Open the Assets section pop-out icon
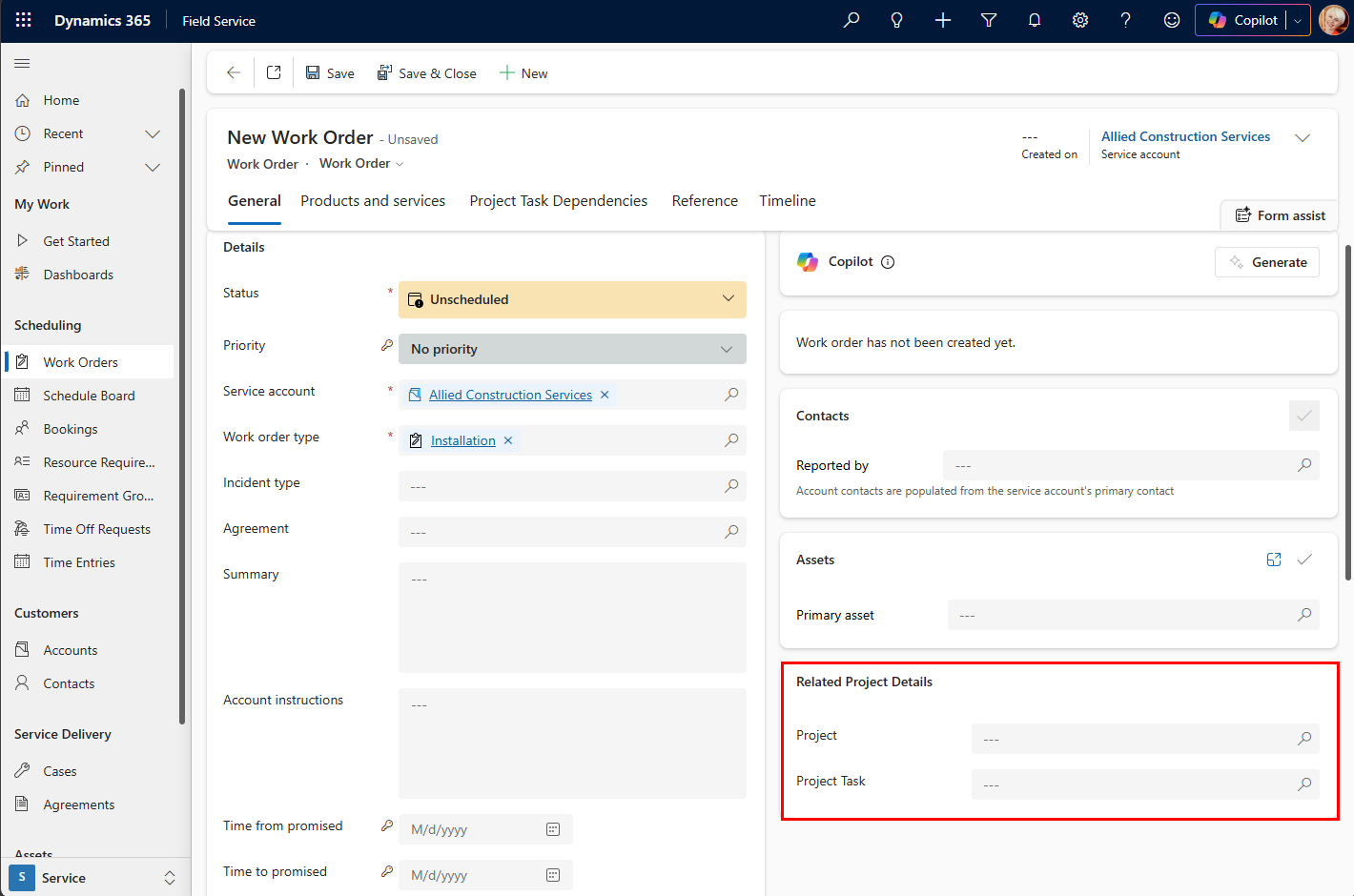Image resolution: width=1354 pixels, height=896 pixels. 1274,560
